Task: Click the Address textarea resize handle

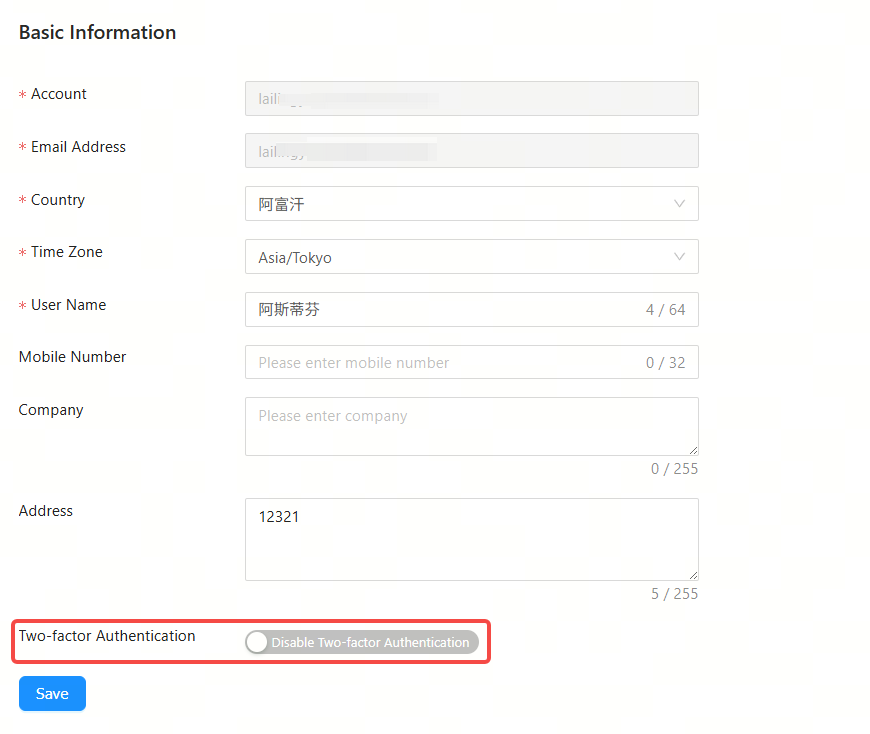Action: pyautogui.click(x=693, y=575)
